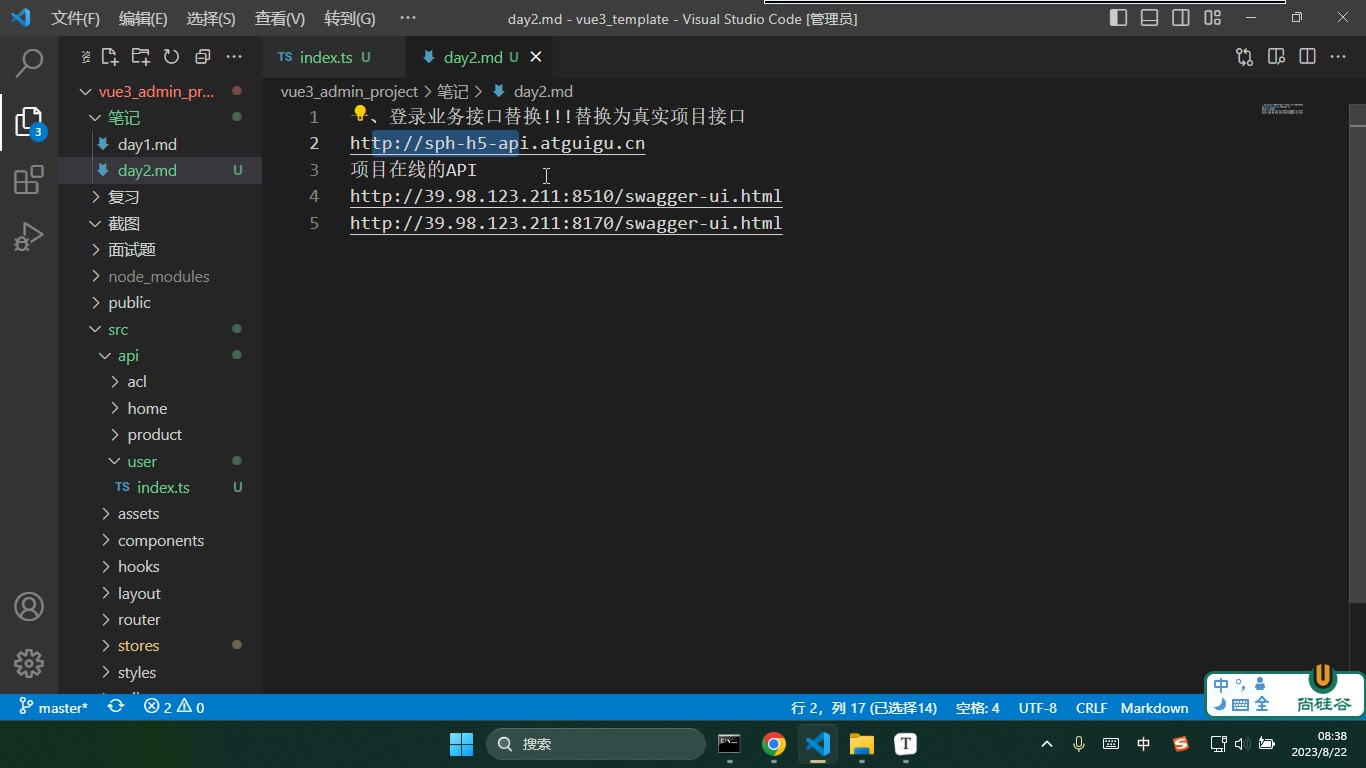Screen dimensions: 1366x768
Task: Open the Accounts icon in activity bar
Action: (x=29, y=606)
